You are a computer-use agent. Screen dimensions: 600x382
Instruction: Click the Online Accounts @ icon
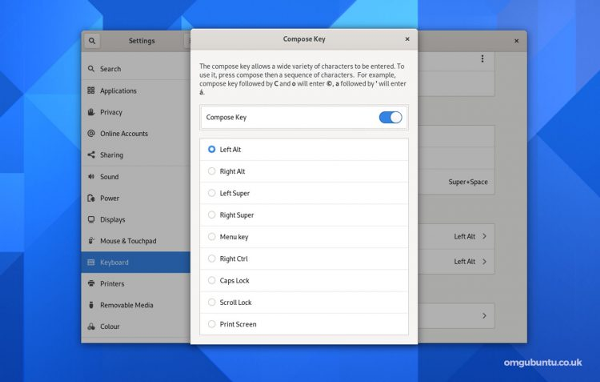pyautogui.click(x=91, y=133)
